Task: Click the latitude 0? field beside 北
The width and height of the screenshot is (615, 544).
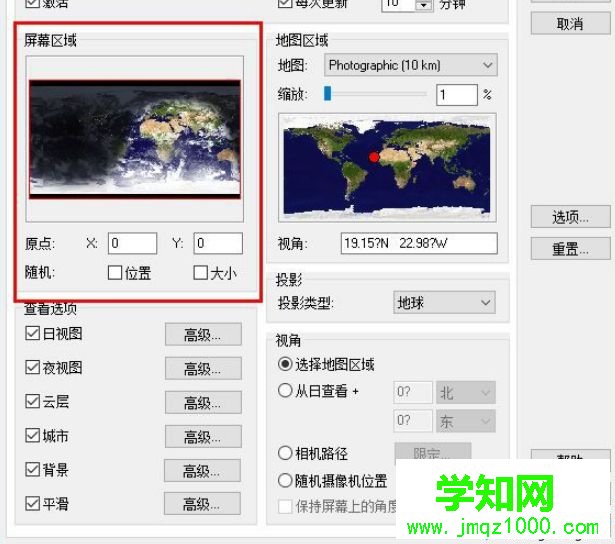Action: (x=413, y=392)
